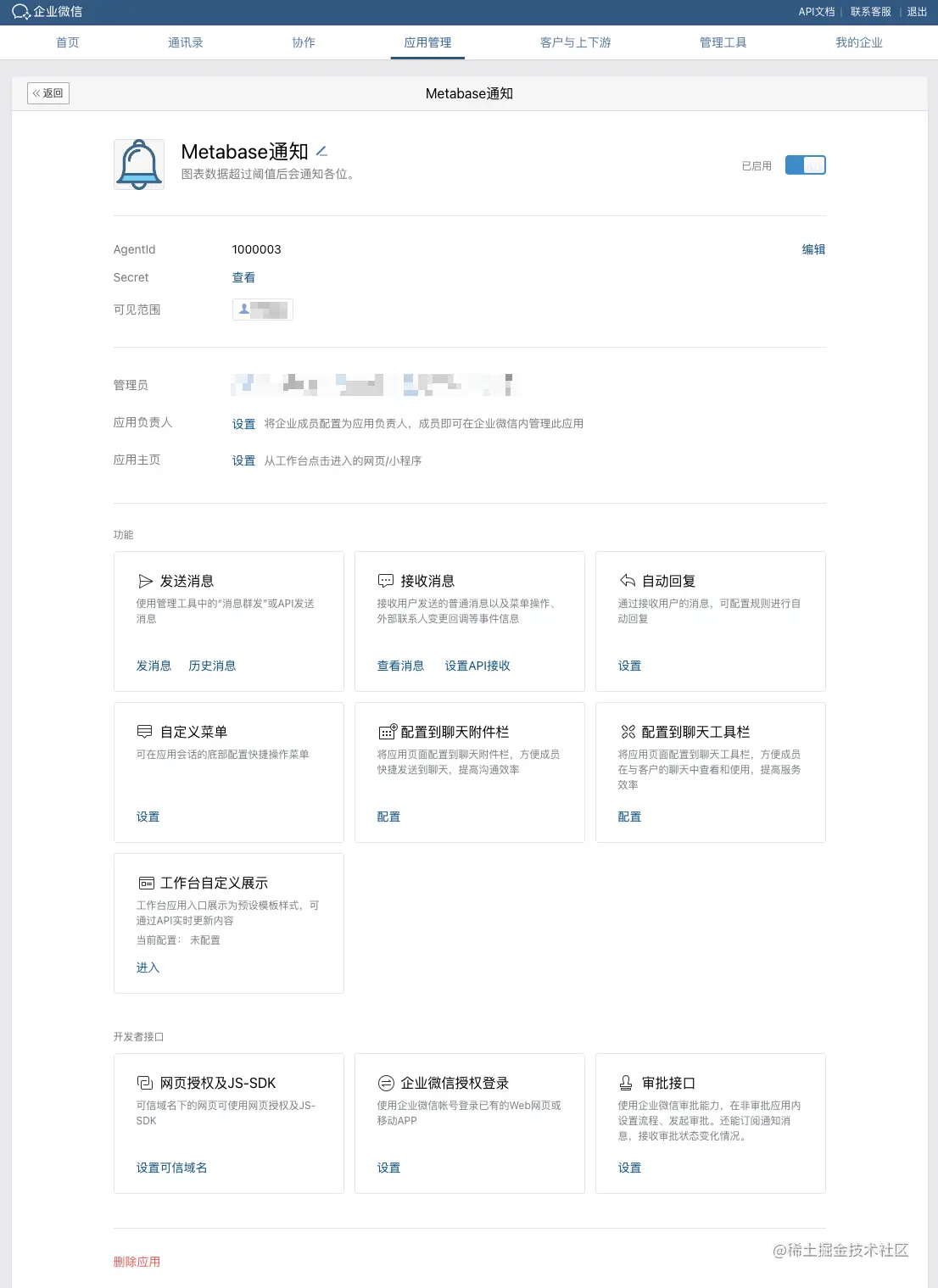The image size is (938, 1288).
Task: Open the 我的企业 tab
Action: click(859, 42)
